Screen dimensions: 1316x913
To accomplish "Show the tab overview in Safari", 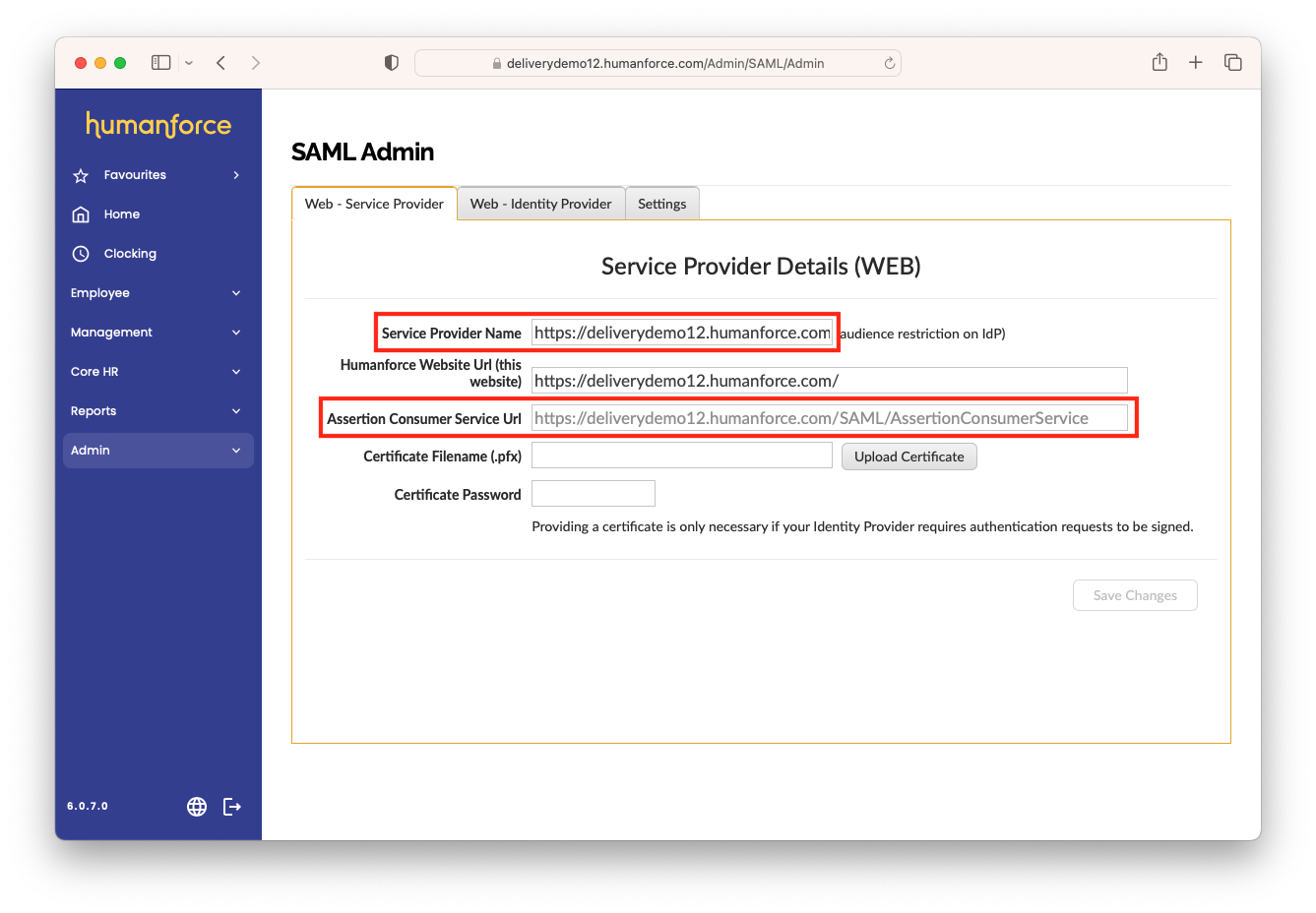I will click(1232, 63).
